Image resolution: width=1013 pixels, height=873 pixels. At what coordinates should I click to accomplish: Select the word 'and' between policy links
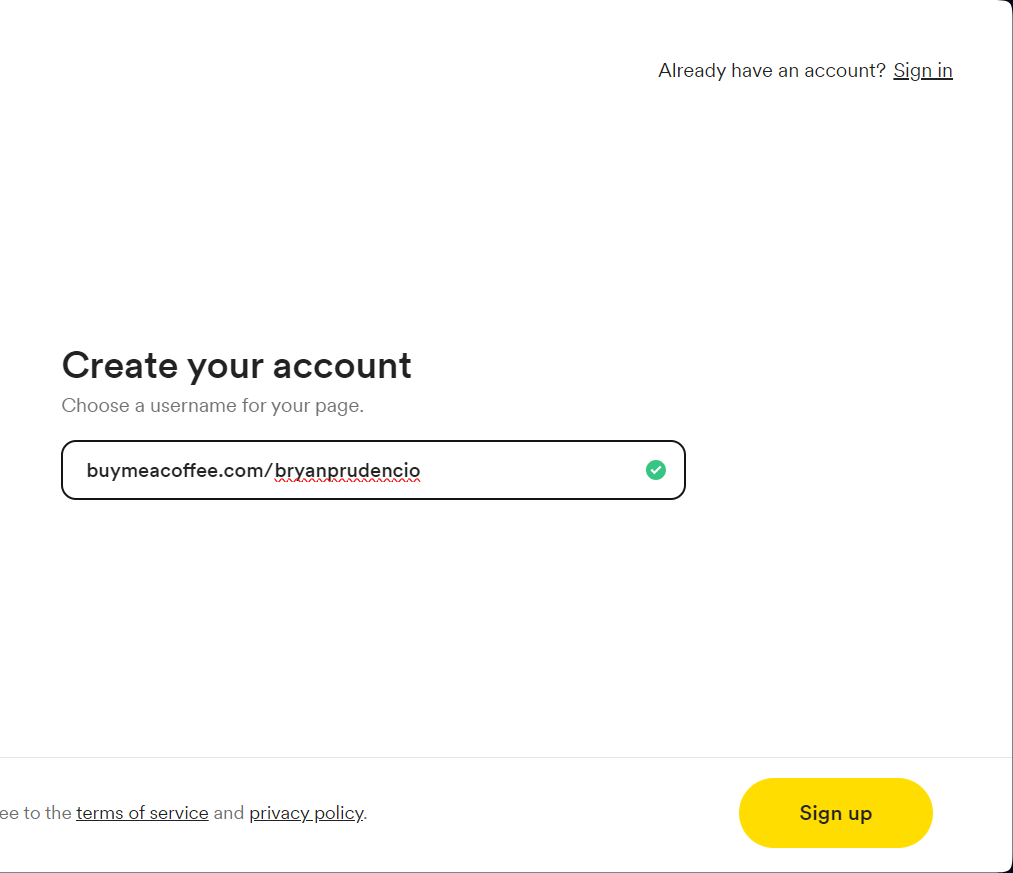(229, 813)
